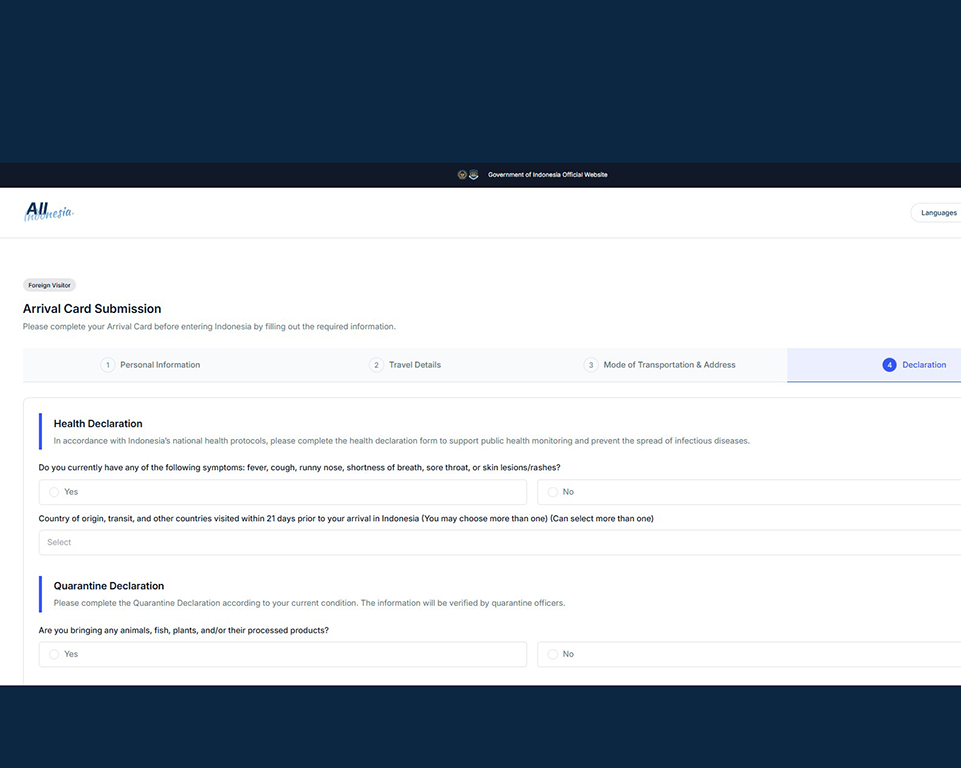Select No for bringing animals or plants
The image size is (961, 768).
[x=552, y=655]
